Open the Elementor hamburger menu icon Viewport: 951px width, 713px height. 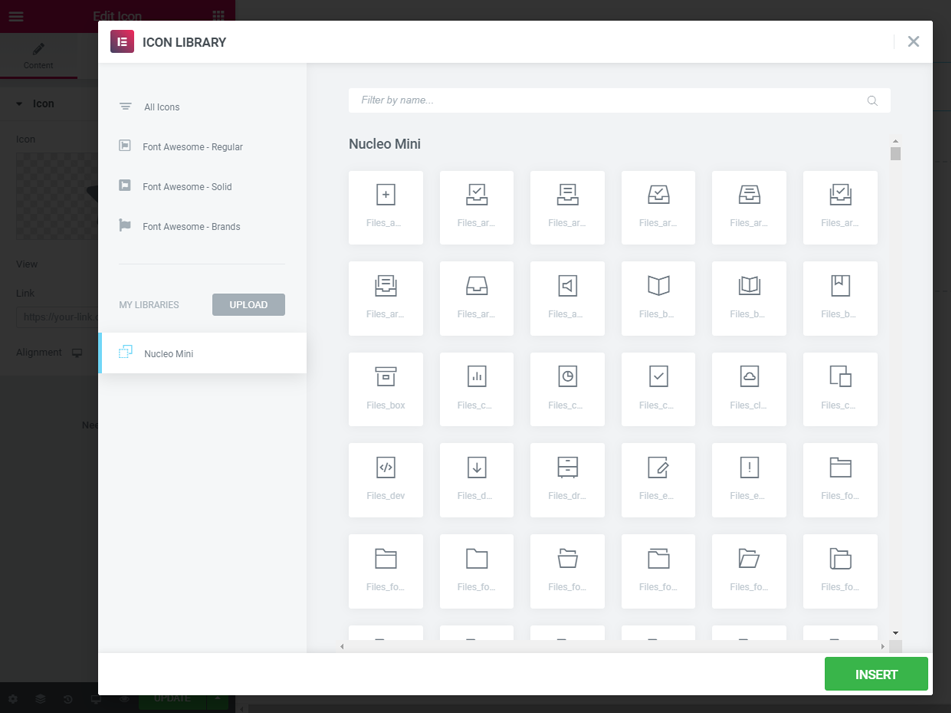click(15, 16)
